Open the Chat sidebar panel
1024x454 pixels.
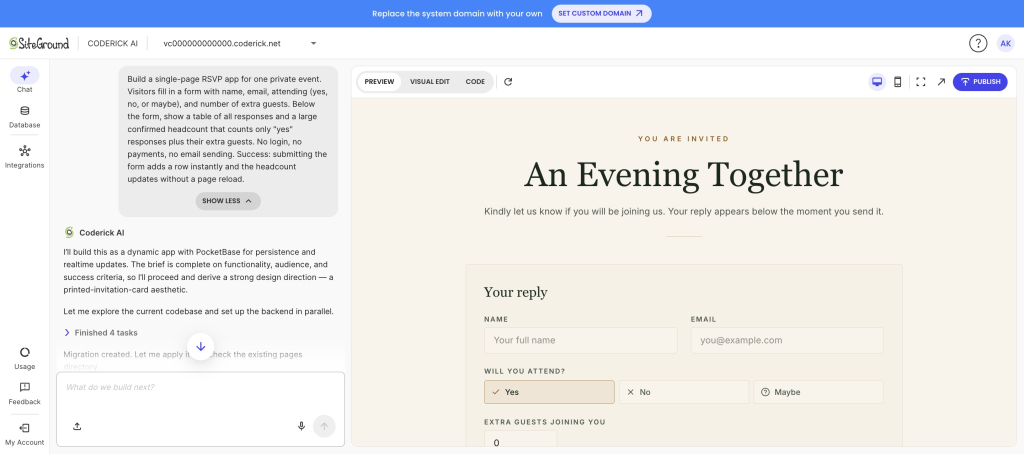click(24, 80)
